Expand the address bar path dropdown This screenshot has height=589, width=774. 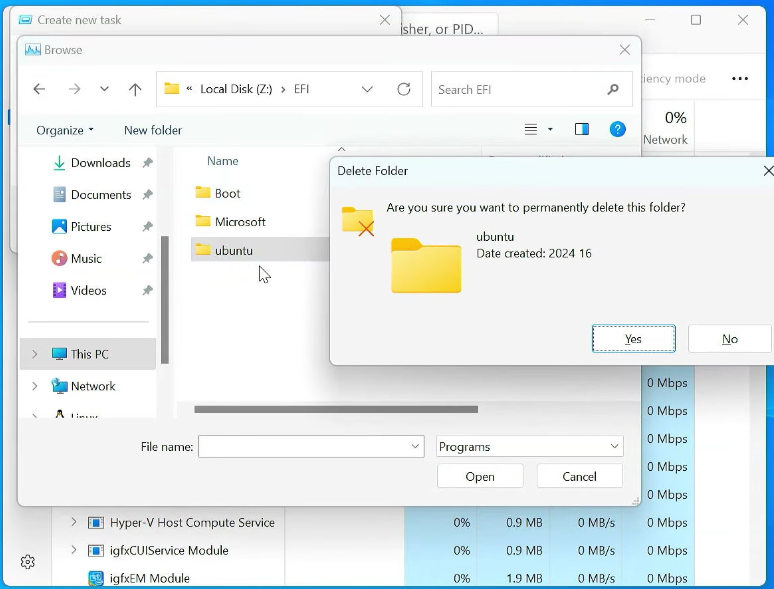pyautogui.click(x=367, y=89)
